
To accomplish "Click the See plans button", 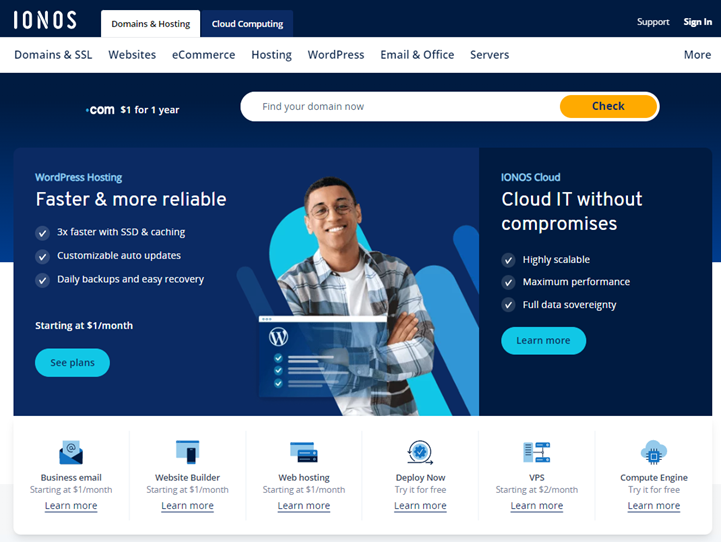I will click(72, 363).
